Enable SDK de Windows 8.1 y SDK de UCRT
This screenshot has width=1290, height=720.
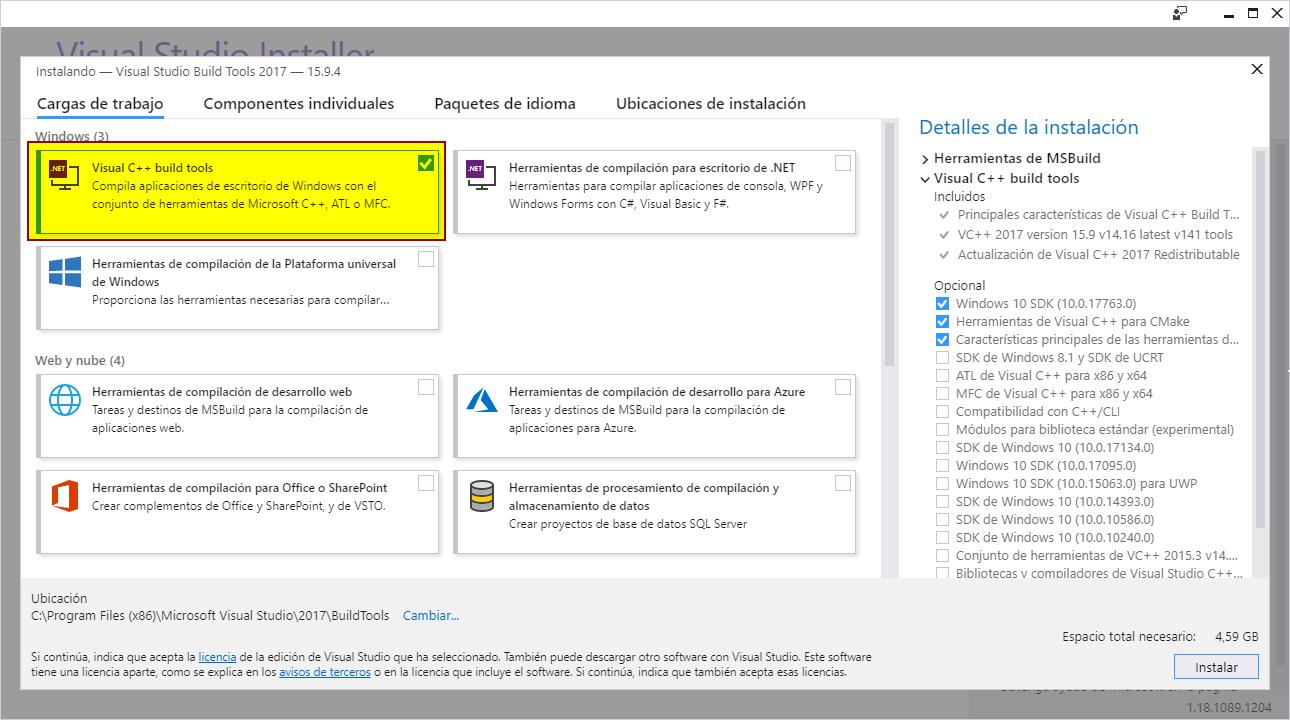coord(942,357)
